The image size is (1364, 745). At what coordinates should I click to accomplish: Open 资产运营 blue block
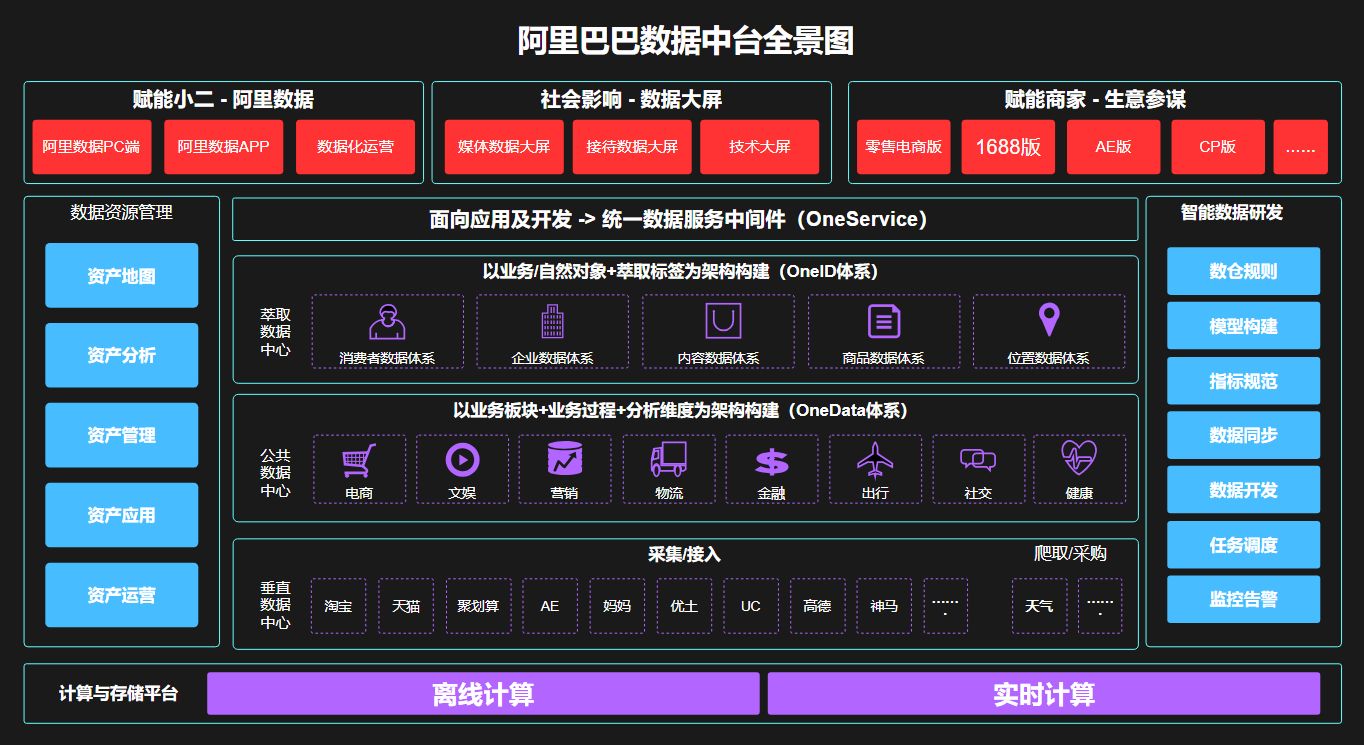(122, 595)
